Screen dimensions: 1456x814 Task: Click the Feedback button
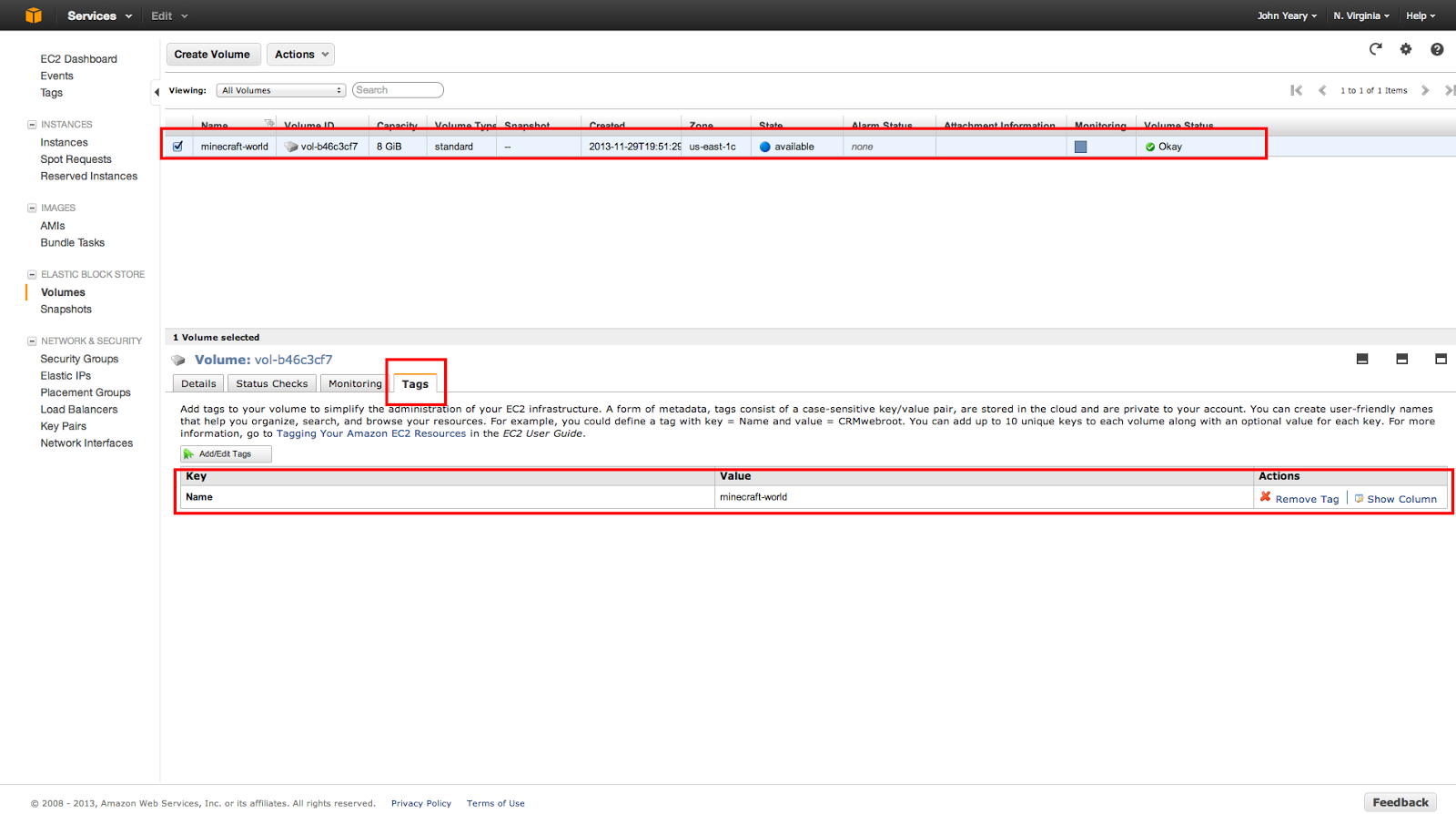tap(1400, 802)
